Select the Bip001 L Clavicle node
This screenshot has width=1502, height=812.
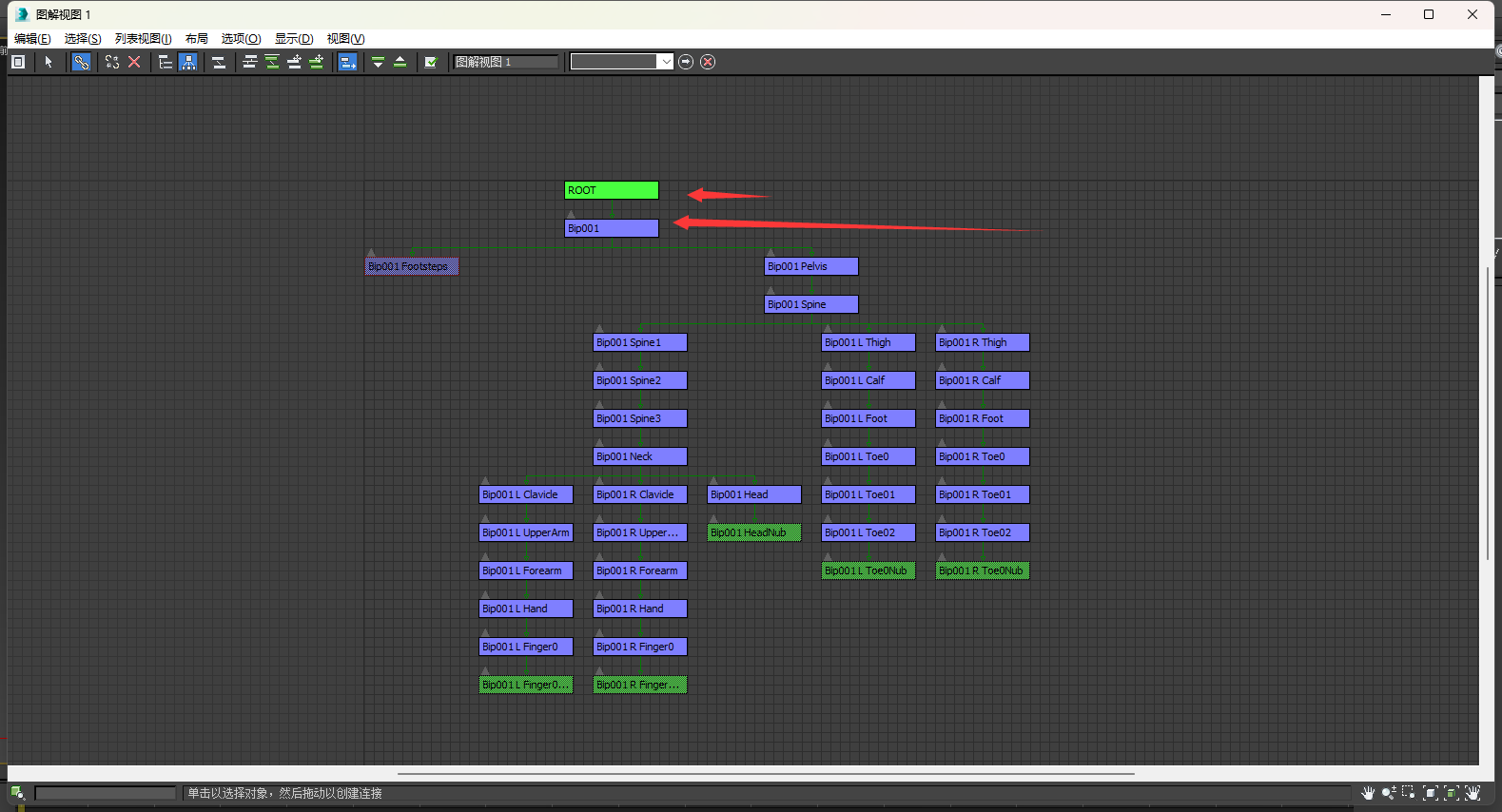pos(526,494)
